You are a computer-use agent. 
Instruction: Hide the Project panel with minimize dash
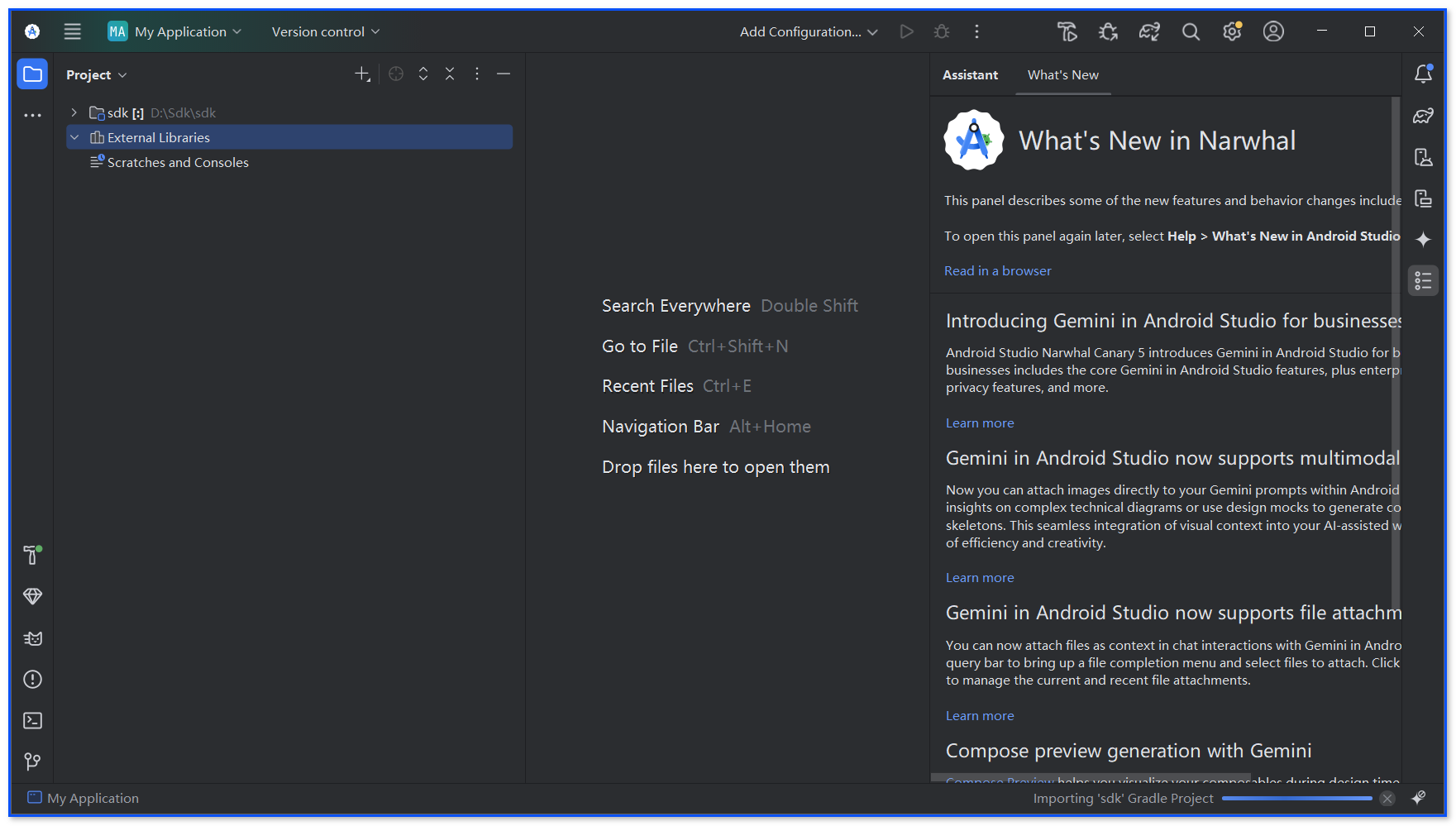(504, 74)
